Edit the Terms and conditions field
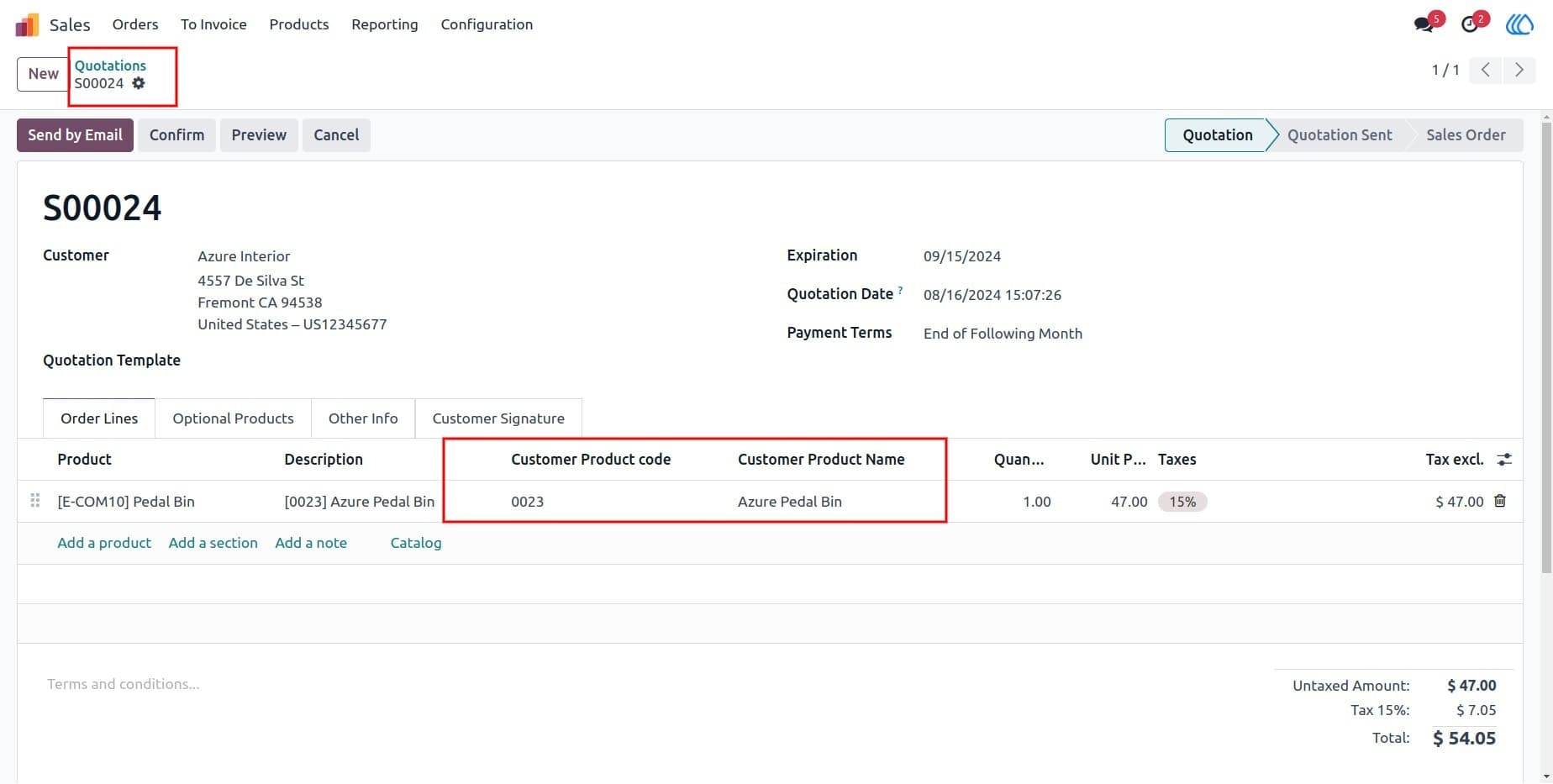1553x784 pixels. (124, 684)
